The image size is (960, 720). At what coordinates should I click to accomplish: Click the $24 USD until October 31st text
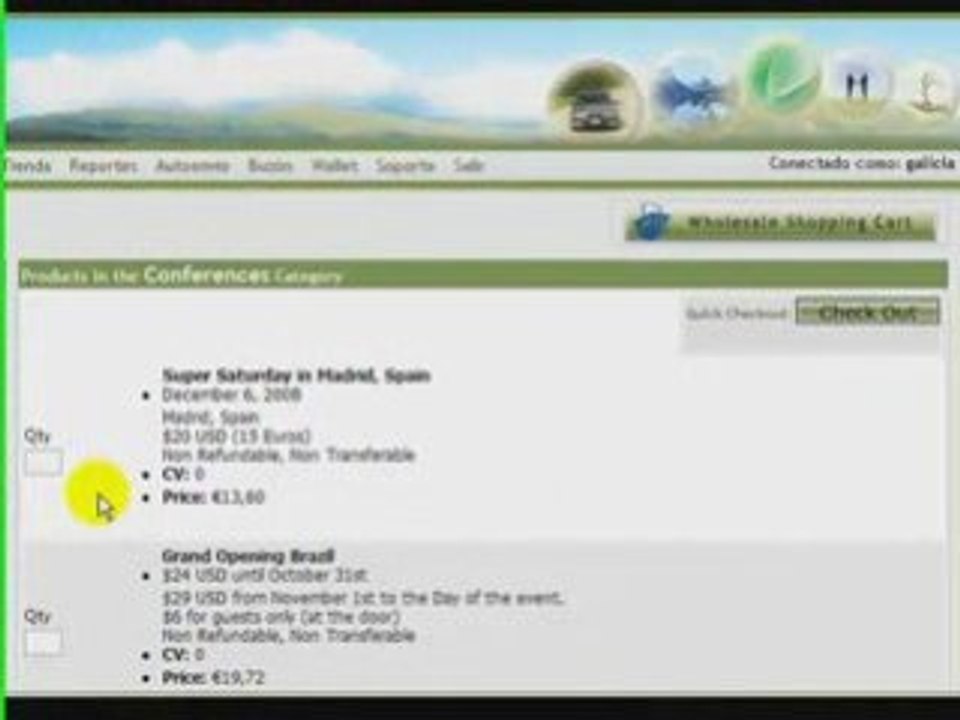point(265,576)
